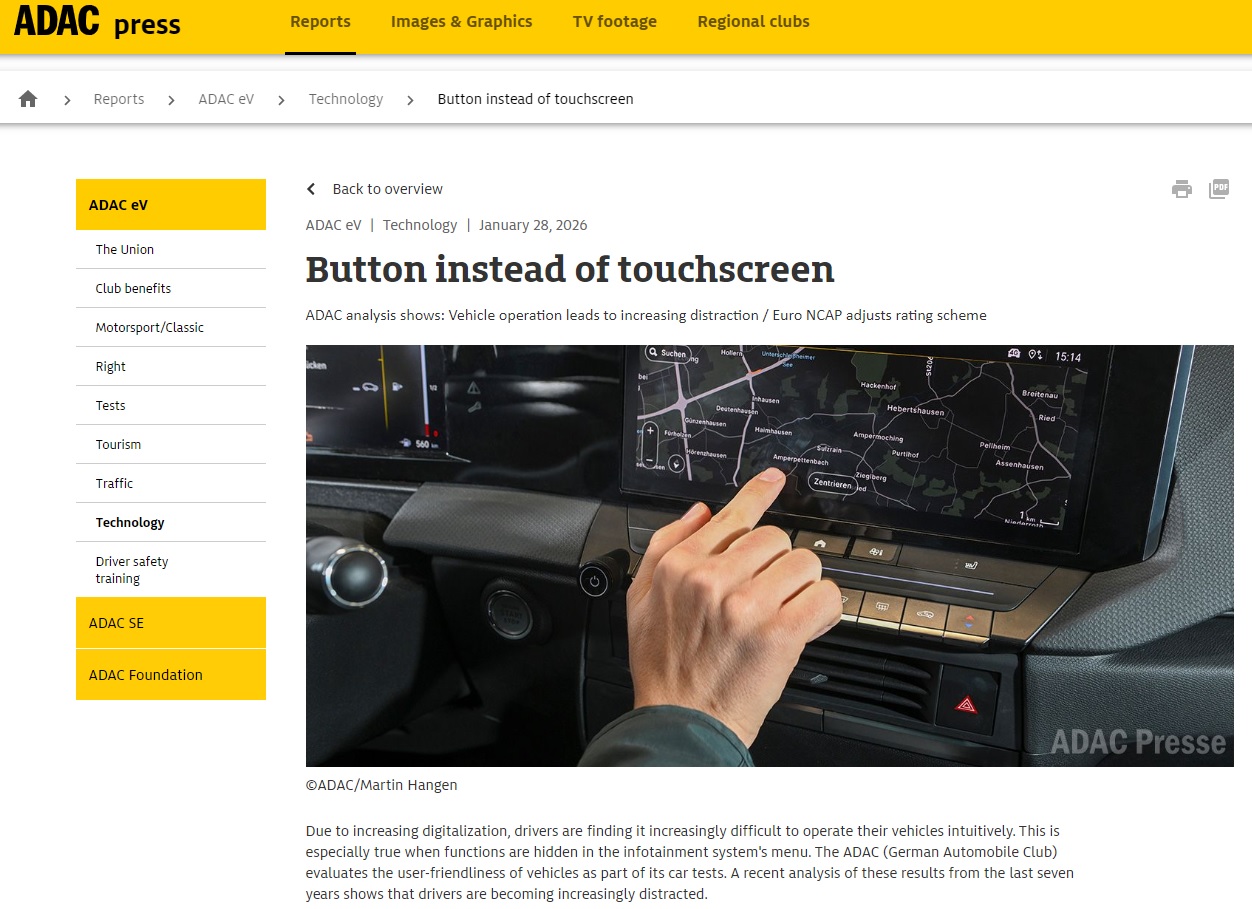
Task: Go back to overview
Action: pyautogui.click(x=387, y=189)
